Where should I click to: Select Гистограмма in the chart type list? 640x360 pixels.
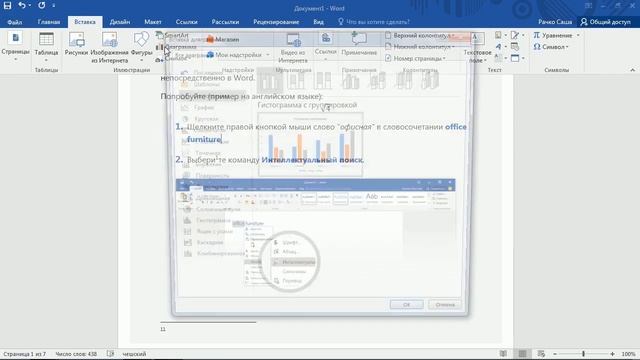click(x=208, y=220)
